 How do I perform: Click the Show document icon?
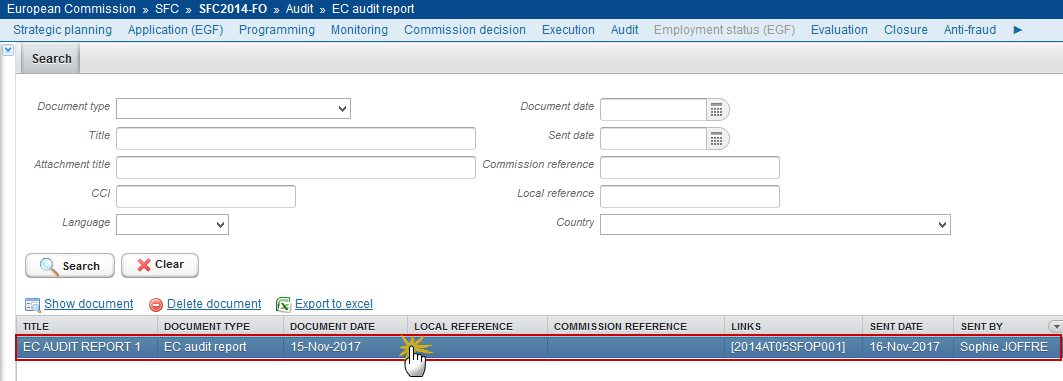click(33, 304)
